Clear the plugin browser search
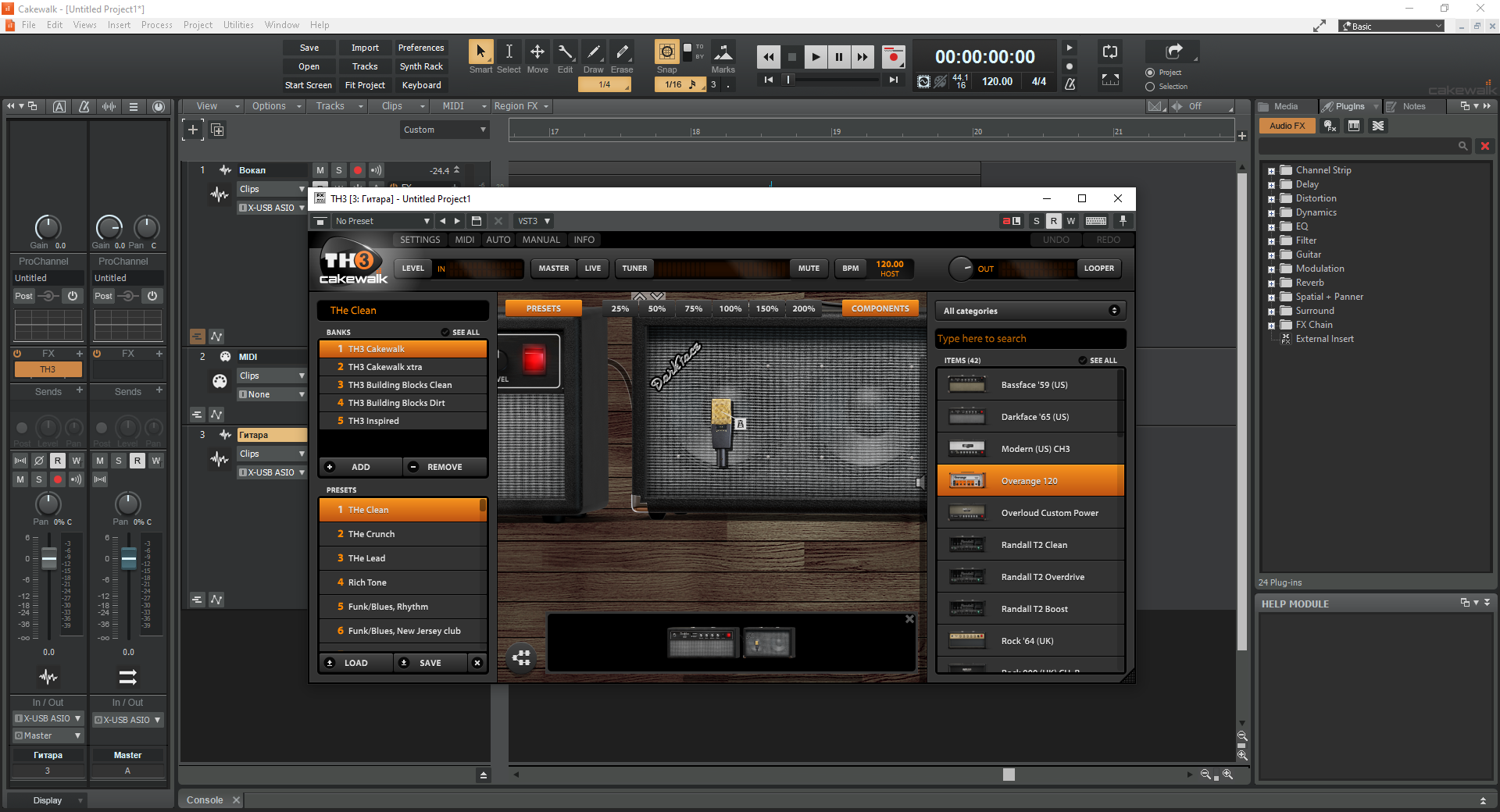Image resolution: width=1500 pixels, height=812 pixels. (1485, 146)
